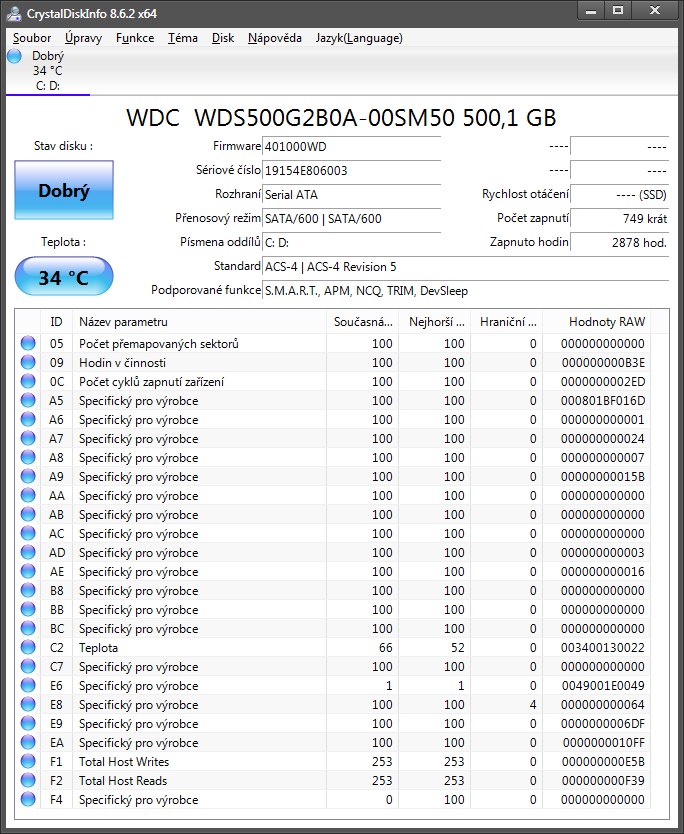
Task: Click status orb of row AD
Action: pos(28,553)
